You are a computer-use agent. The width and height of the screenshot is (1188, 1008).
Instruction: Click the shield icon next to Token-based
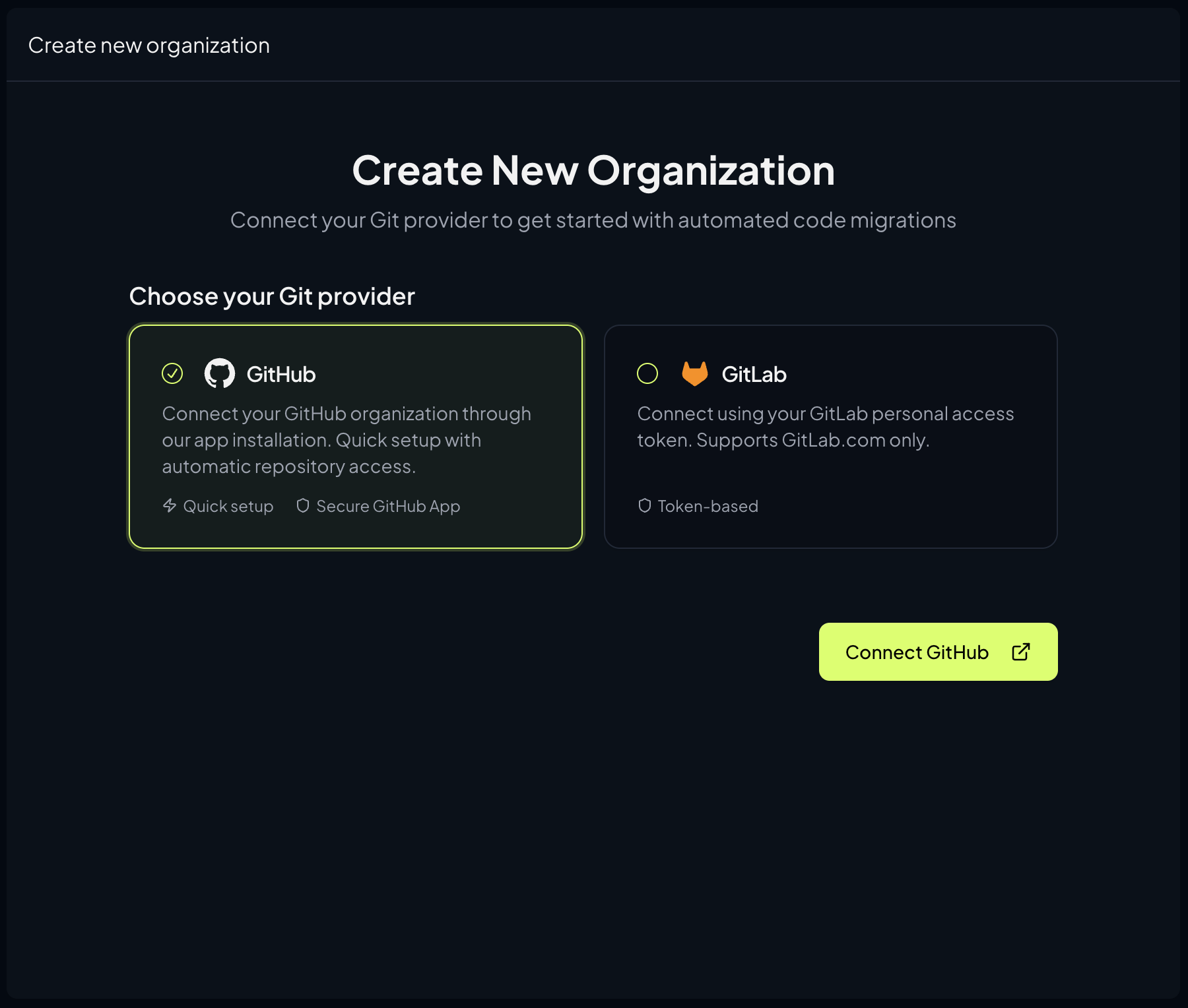pyautogui.click(x=645, y=506)
